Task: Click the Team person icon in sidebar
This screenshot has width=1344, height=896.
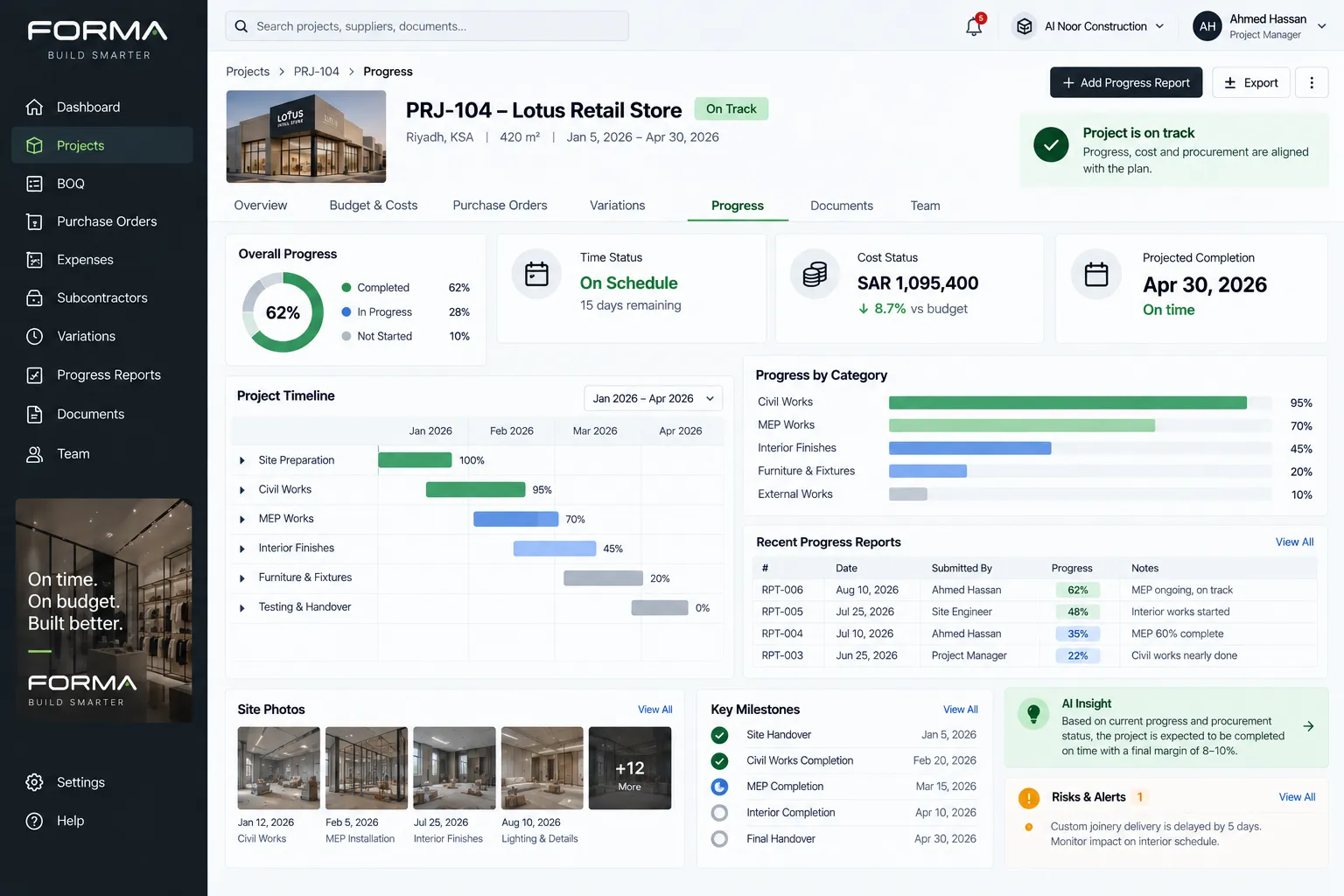Action: tap(34, 454)
